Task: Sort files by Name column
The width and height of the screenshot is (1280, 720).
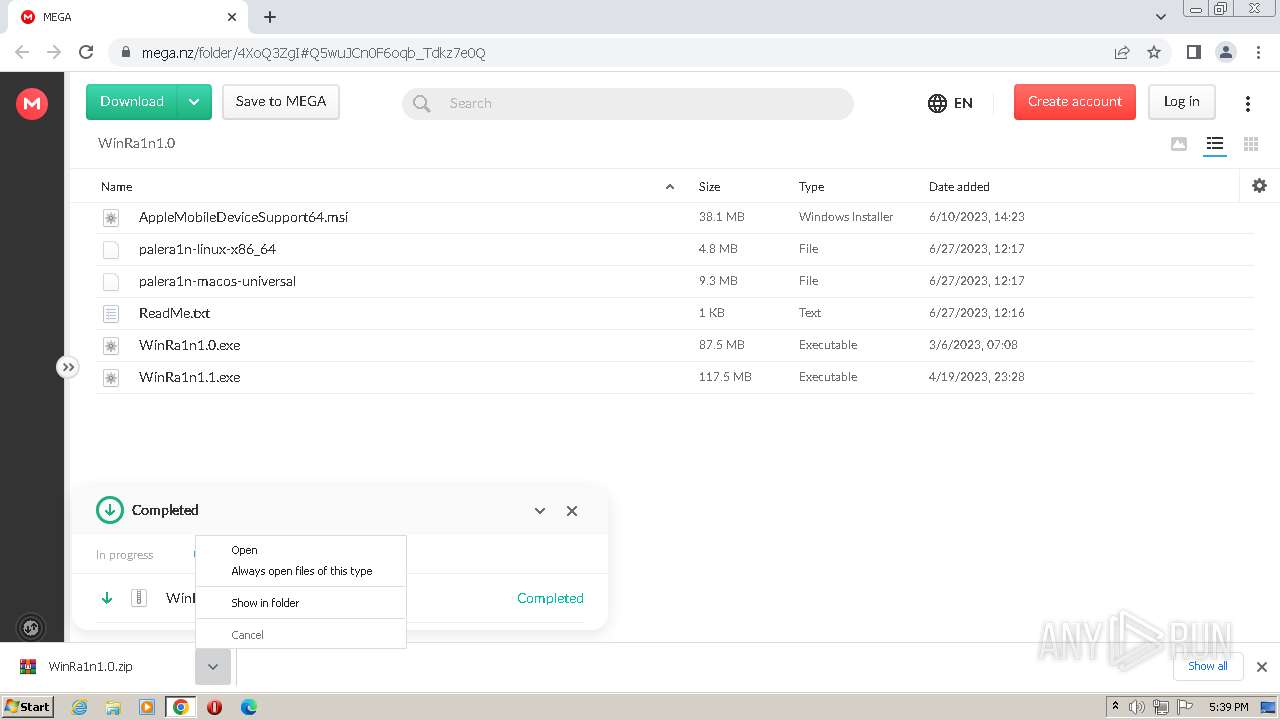Action: tap(117, 187)
